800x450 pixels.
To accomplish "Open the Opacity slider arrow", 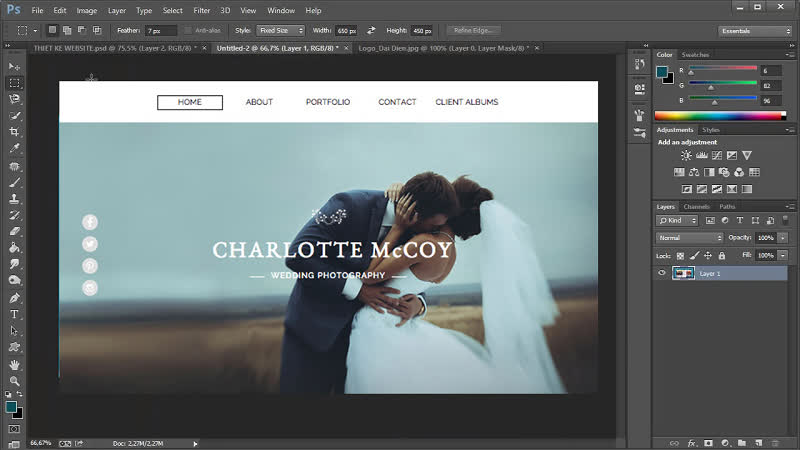I will coord(783,238).
